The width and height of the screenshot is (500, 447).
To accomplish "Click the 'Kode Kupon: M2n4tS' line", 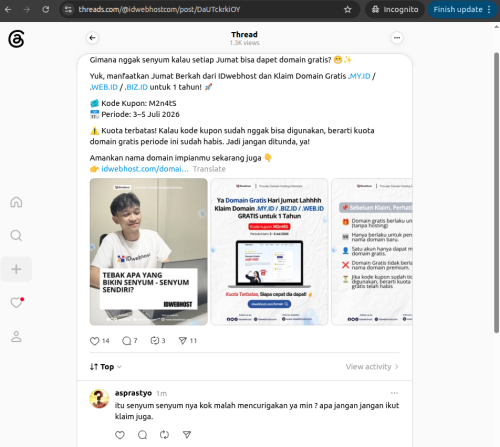I will point(133,103).
